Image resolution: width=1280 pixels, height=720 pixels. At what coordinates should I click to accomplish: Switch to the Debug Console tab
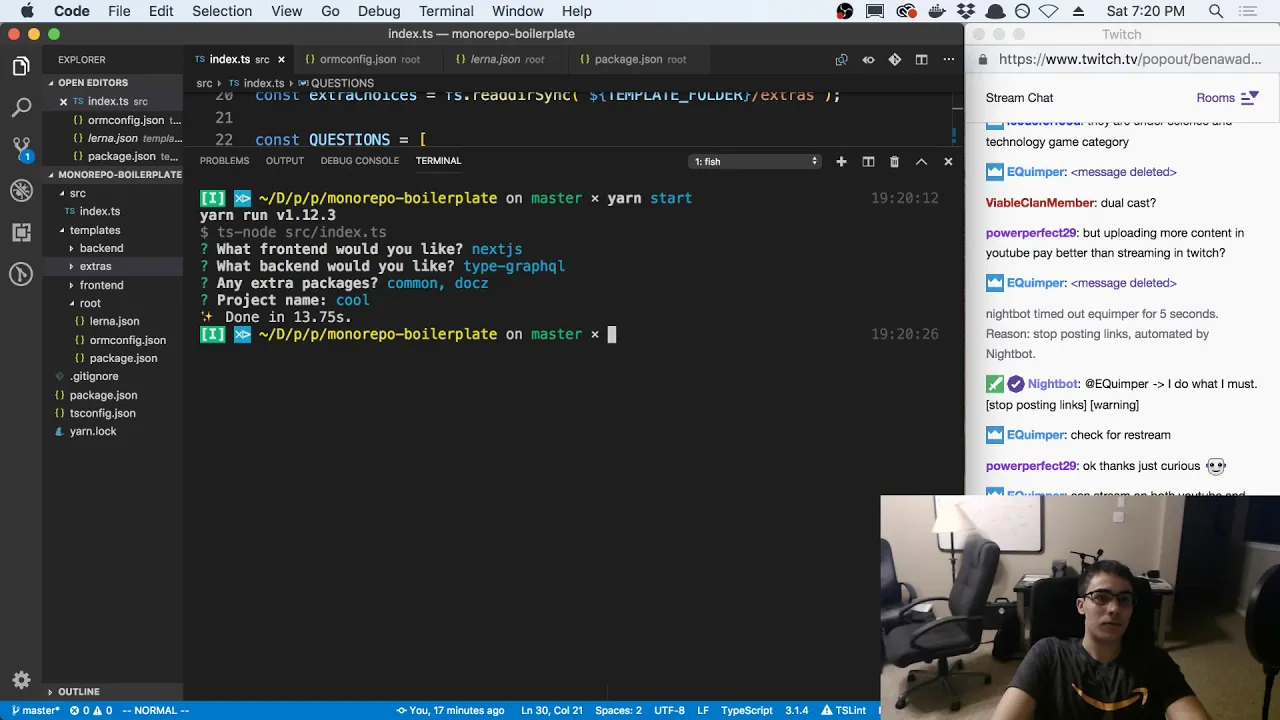pyautogui.click(x=360, y=161)
